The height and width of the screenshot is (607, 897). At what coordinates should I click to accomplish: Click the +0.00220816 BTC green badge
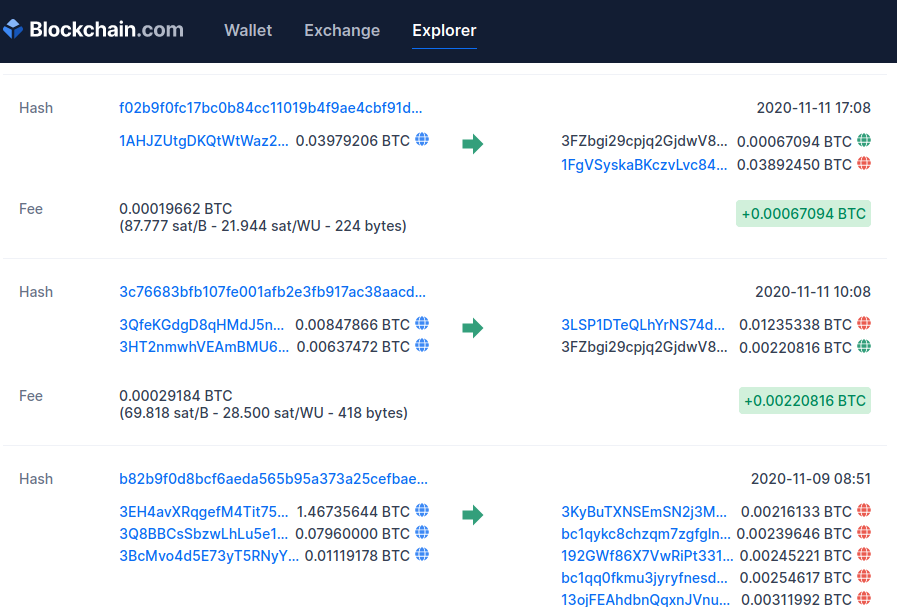tap(804, 401)
